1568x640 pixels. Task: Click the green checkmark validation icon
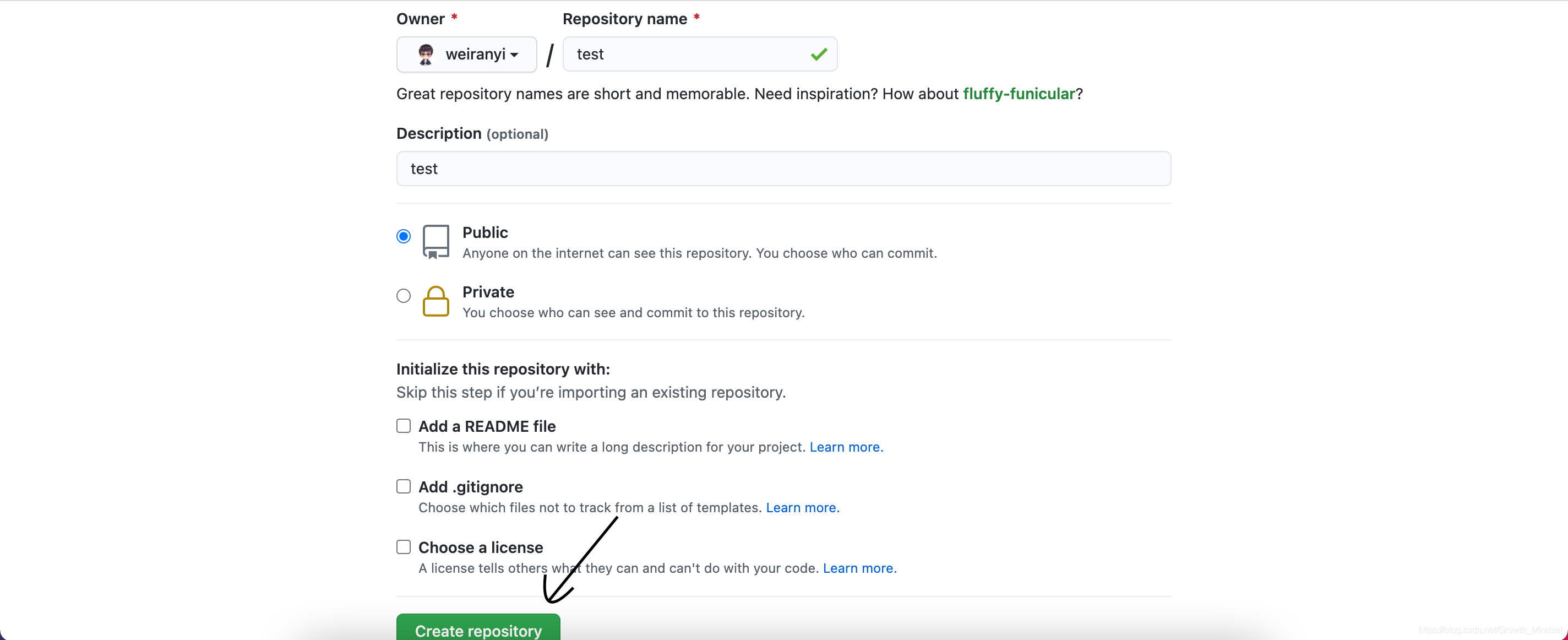click(819, 54)
